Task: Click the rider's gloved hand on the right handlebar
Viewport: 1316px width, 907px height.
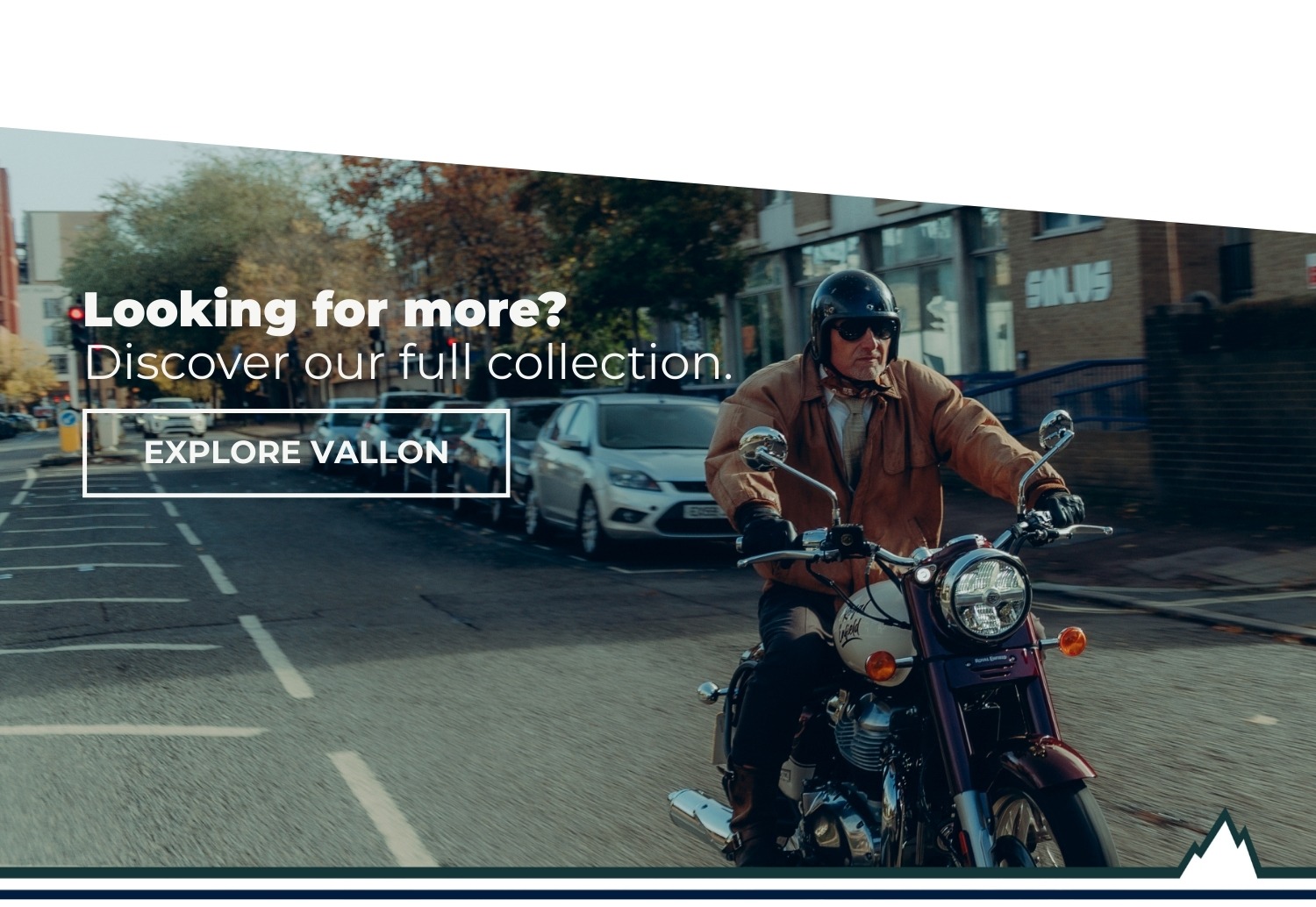Action: 1061,509
